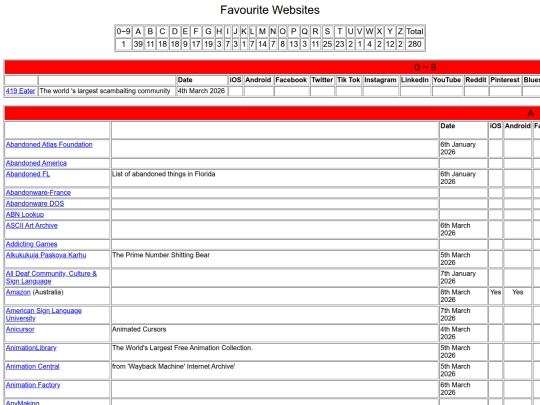Screen dimensions: 540x405
Task: Click world's largest scambaiting community text
Action: coord(105,91)
